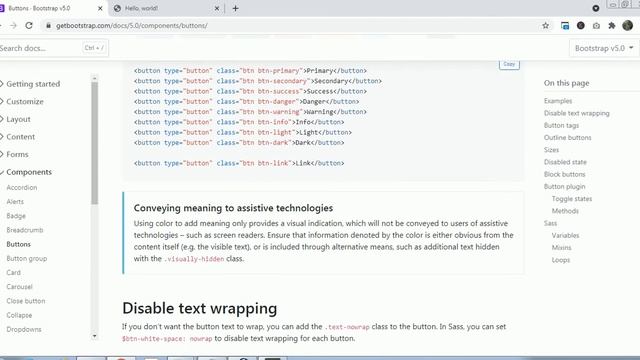Open the Card docs page
Screen dimensions: 640x360
coord(13,272)
